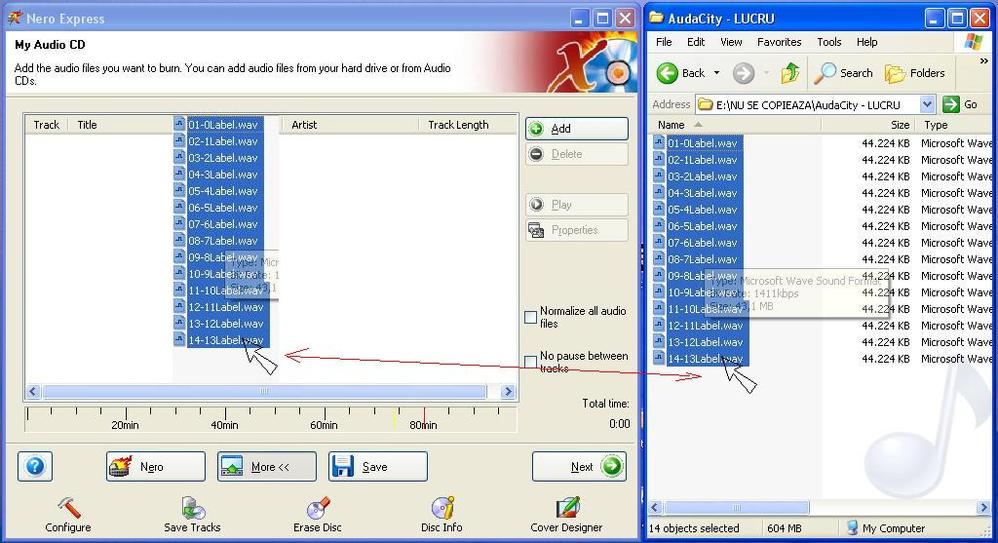The width and height of the screenshot is (998, 543).
Task: Open the Back history dropdown arrow
Action: (717, 73)
